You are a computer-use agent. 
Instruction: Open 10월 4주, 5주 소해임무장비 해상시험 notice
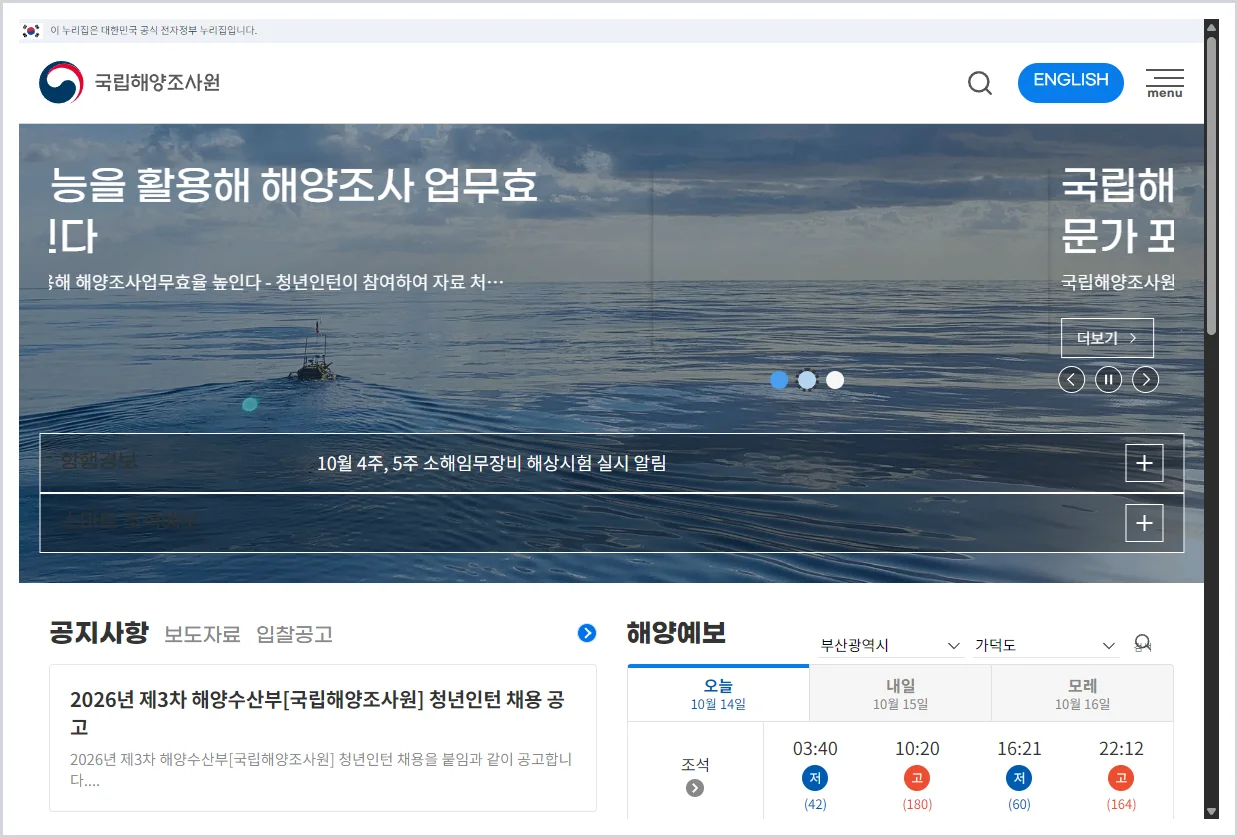tap(491, 463)
